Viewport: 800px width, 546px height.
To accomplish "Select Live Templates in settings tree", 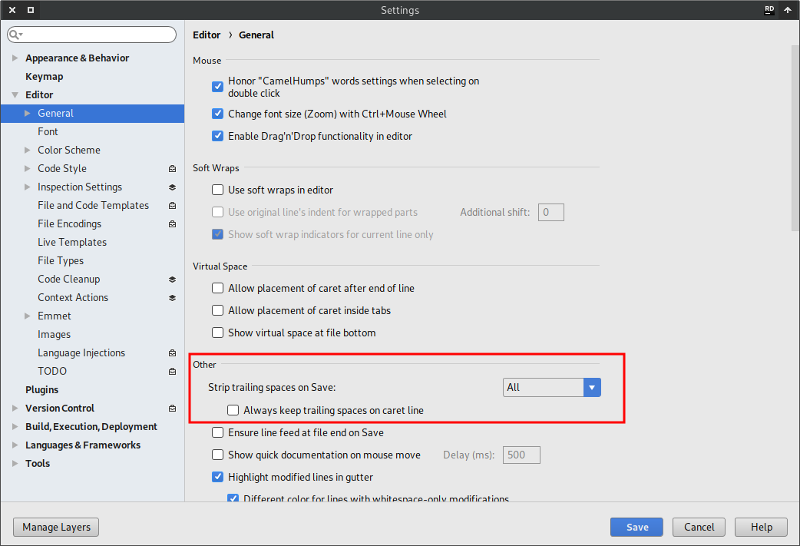I will 72,242.
